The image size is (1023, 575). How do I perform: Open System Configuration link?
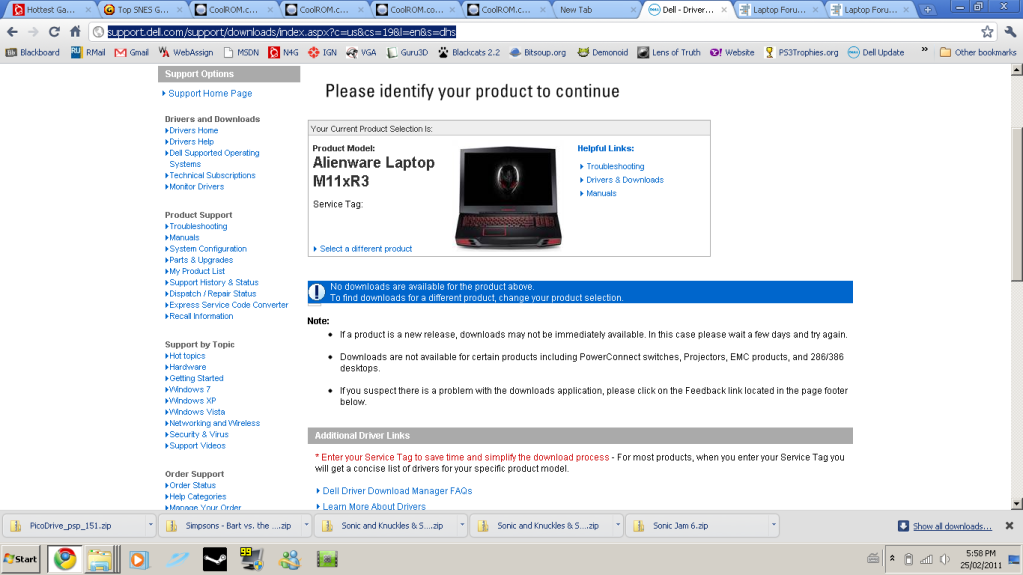click(208, 249)
